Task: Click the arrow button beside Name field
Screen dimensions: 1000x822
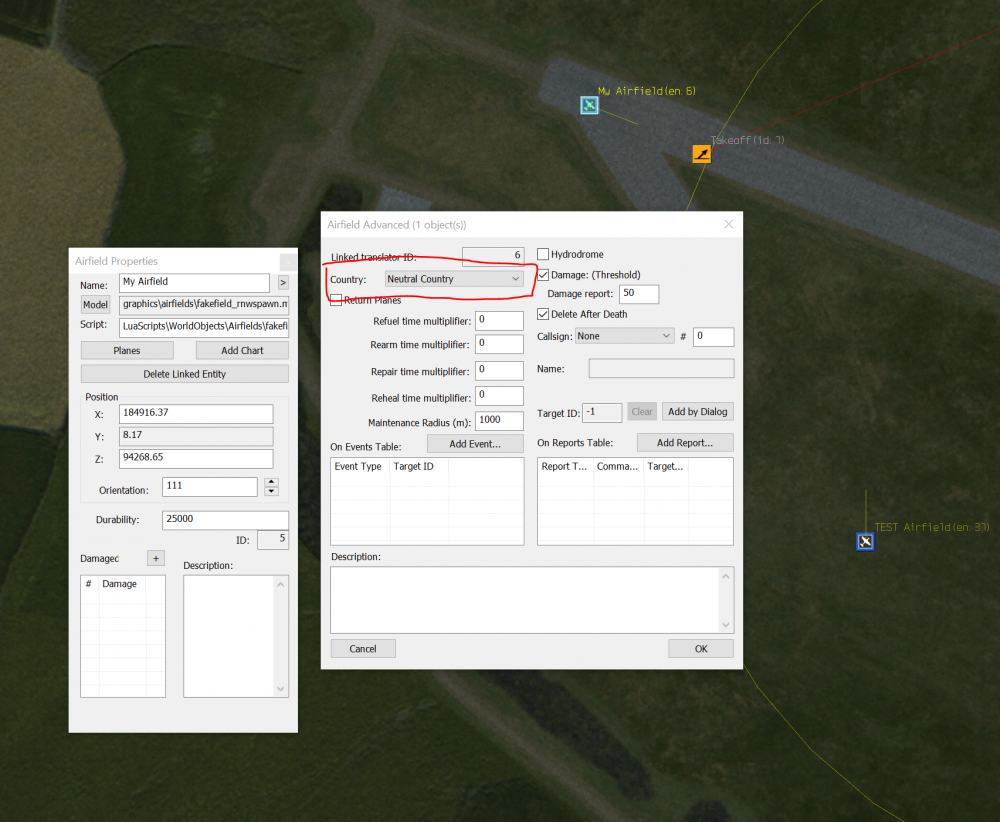Action: [x=282, y=283]
